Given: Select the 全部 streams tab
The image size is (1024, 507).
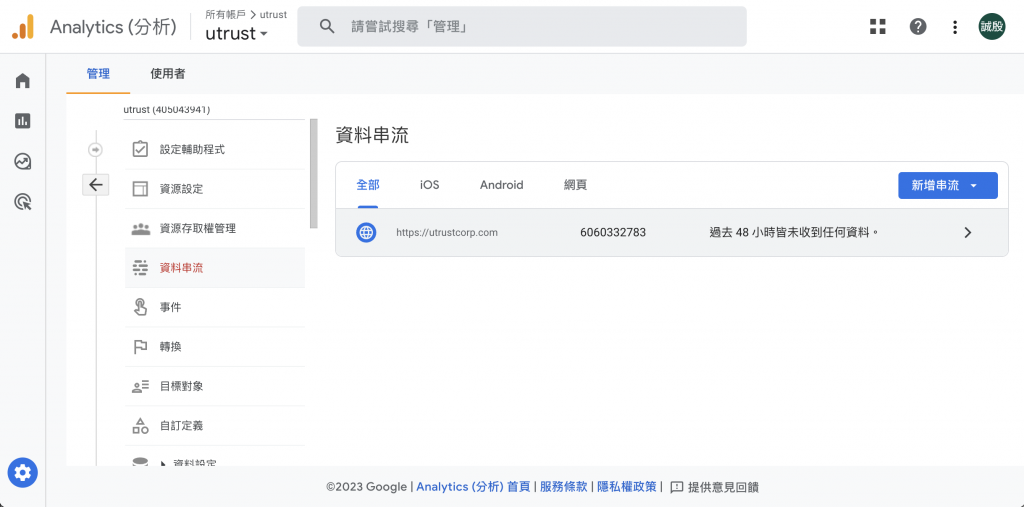Looking at the screenshot, I should pos(368,185).
